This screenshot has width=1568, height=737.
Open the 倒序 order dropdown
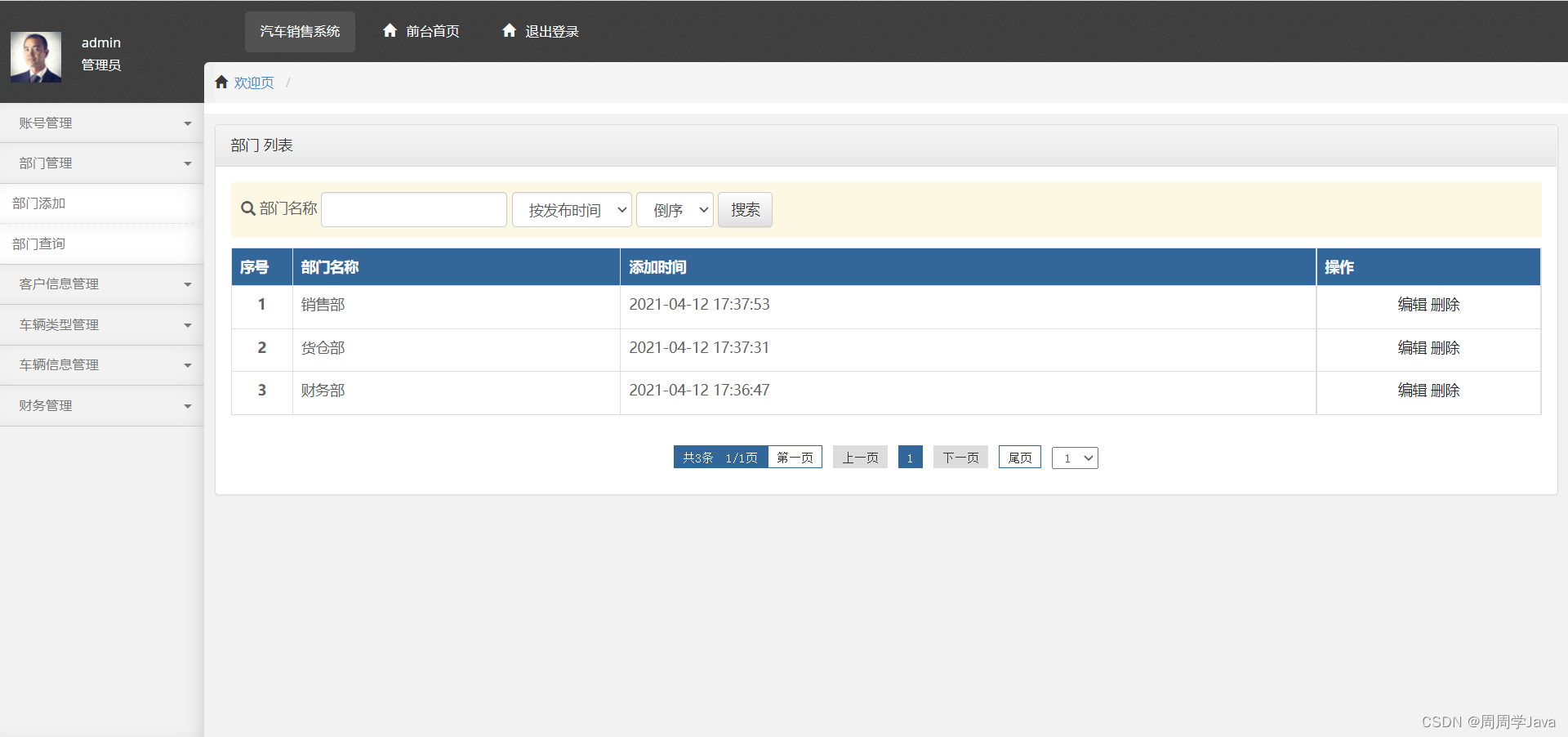click(x=674, y=209)
